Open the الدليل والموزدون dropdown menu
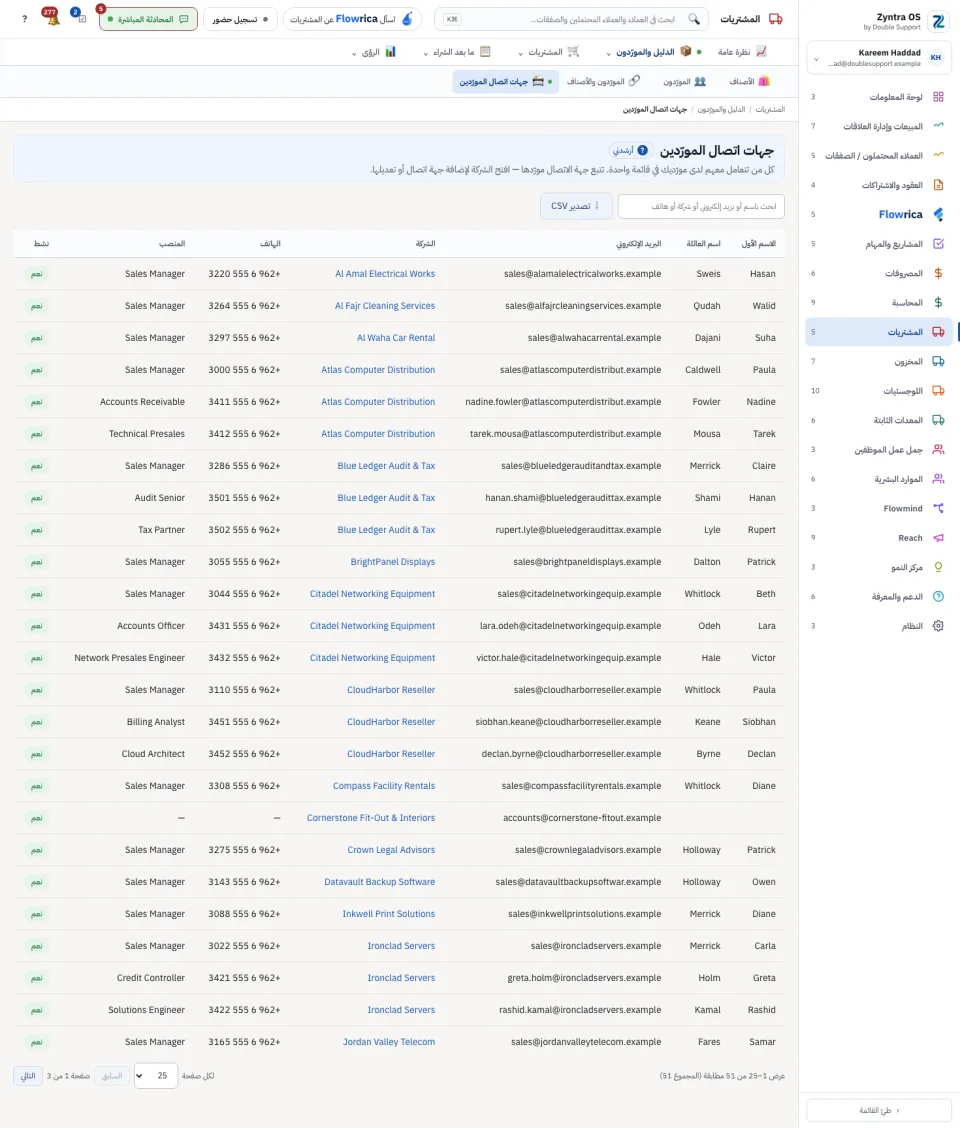The width and height of the screenshot is (960, 1128). point(651,52)
